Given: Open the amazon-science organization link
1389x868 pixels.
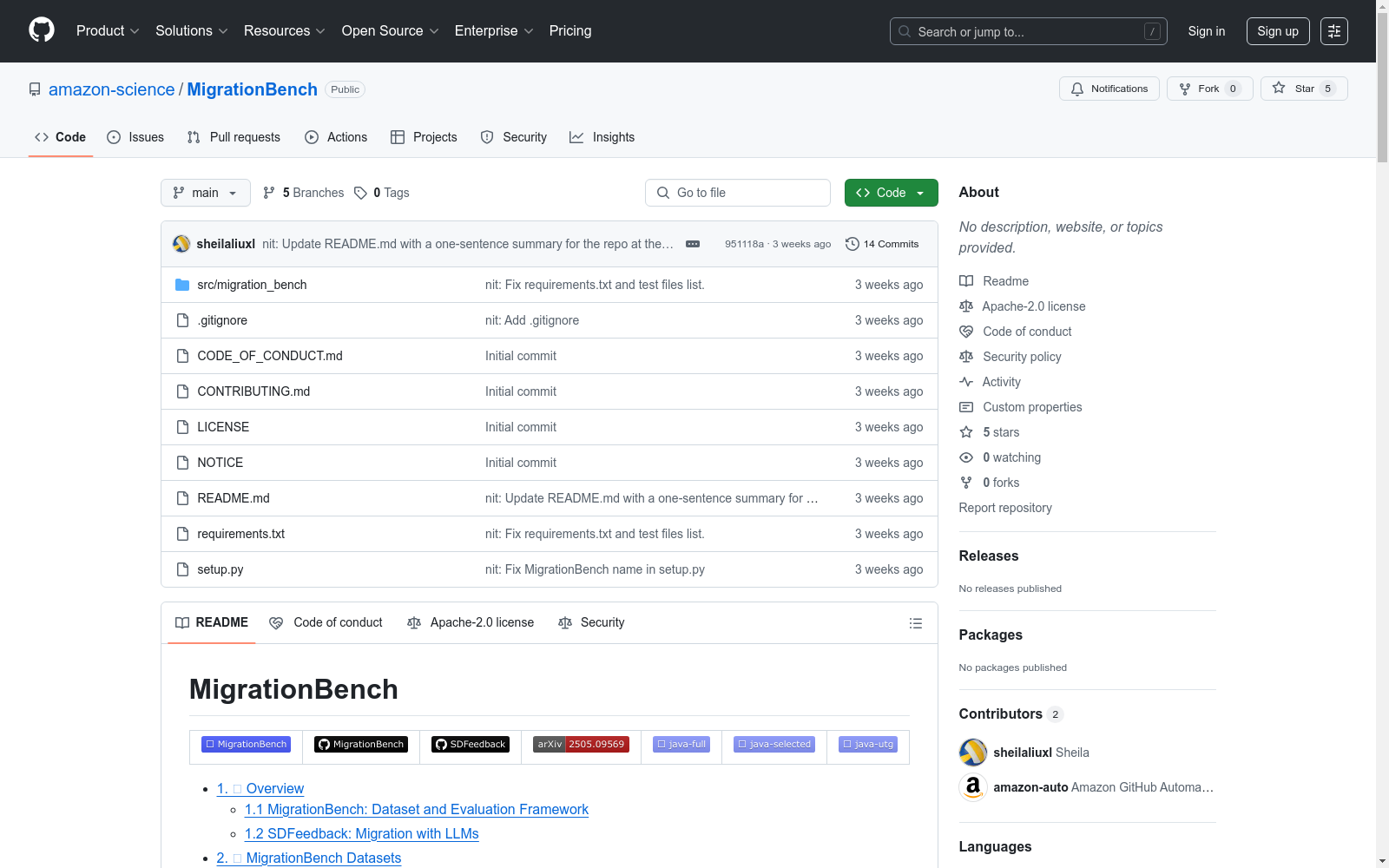Looking at the screenshot, I should coord(112,89).
